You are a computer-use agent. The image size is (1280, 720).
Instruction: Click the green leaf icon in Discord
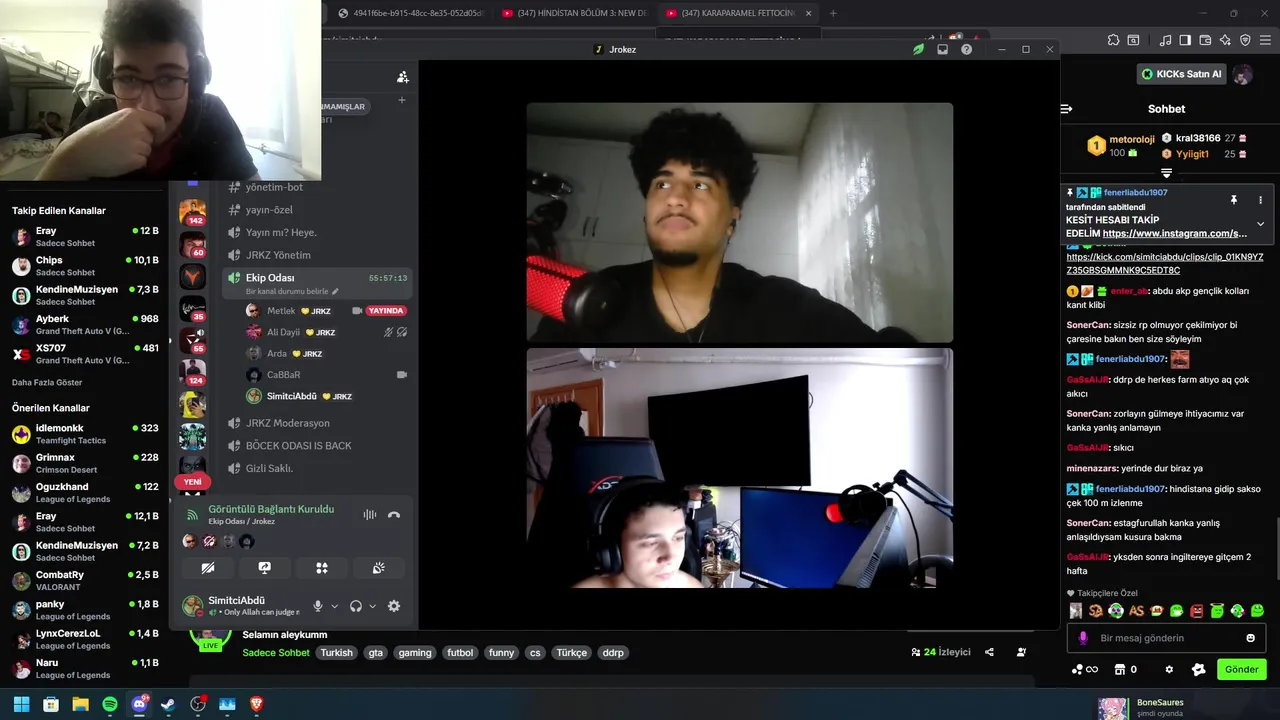(918, 49)
